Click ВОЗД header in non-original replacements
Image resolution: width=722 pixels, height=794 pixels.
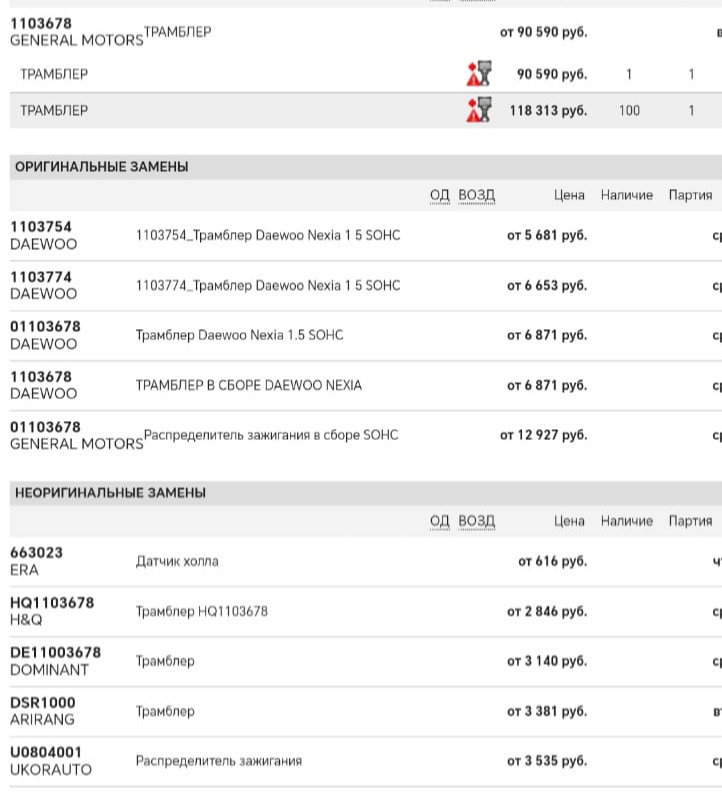click(x=477, y=521)
